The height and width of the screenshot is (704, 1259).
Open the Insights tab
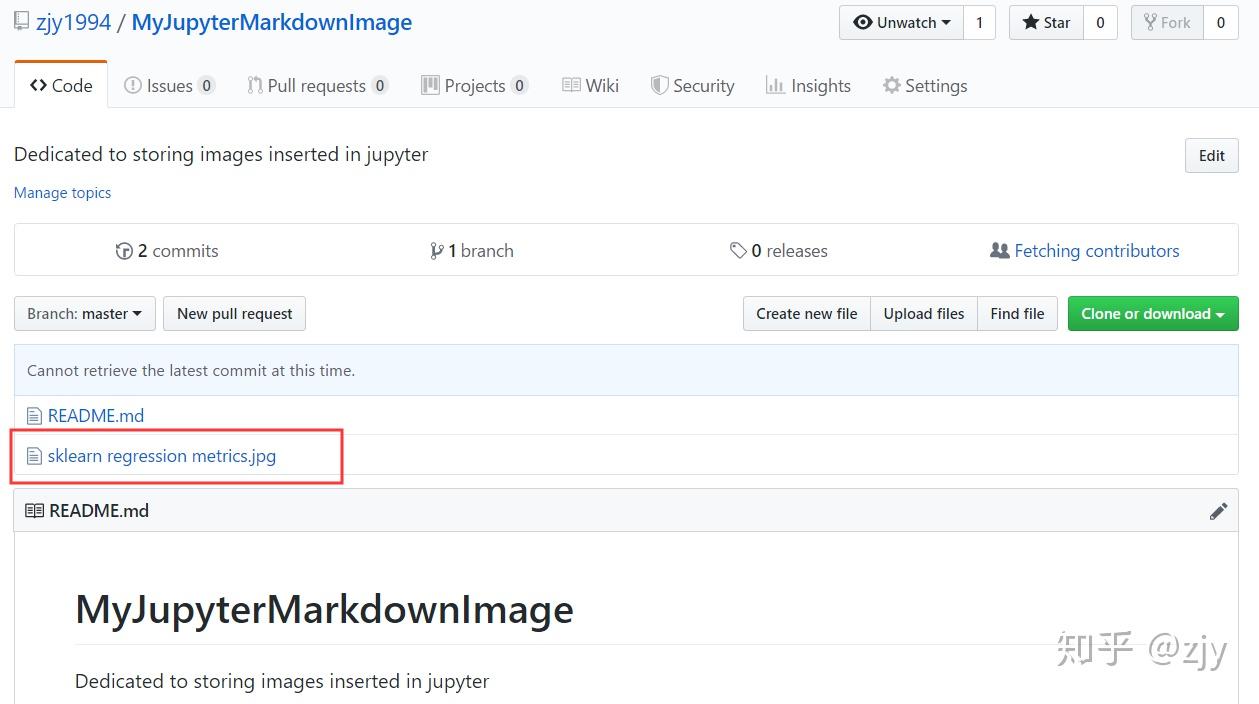(x=809, y=86)
